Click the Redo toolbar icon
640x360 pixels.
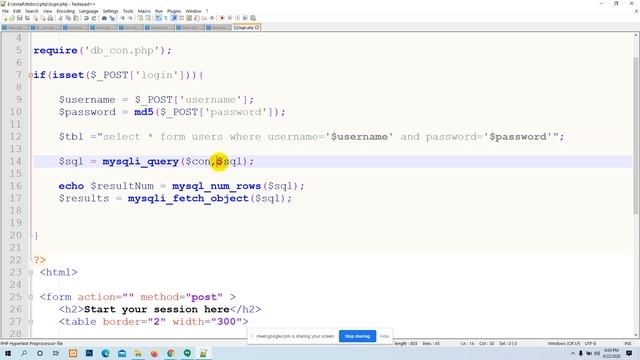[x=94, y=18]
